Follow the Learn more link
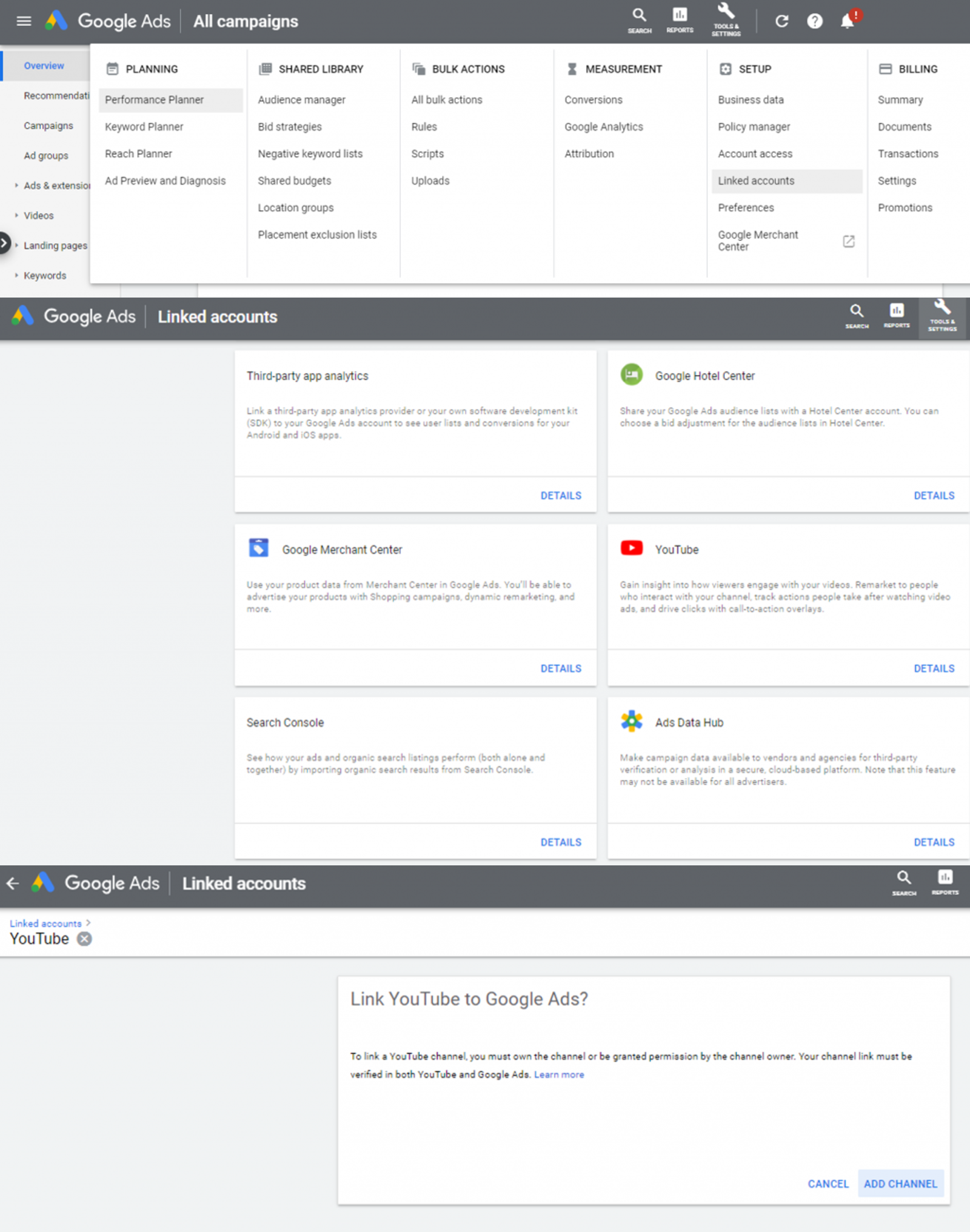Screen dimensions: 970x1232 559,1074
